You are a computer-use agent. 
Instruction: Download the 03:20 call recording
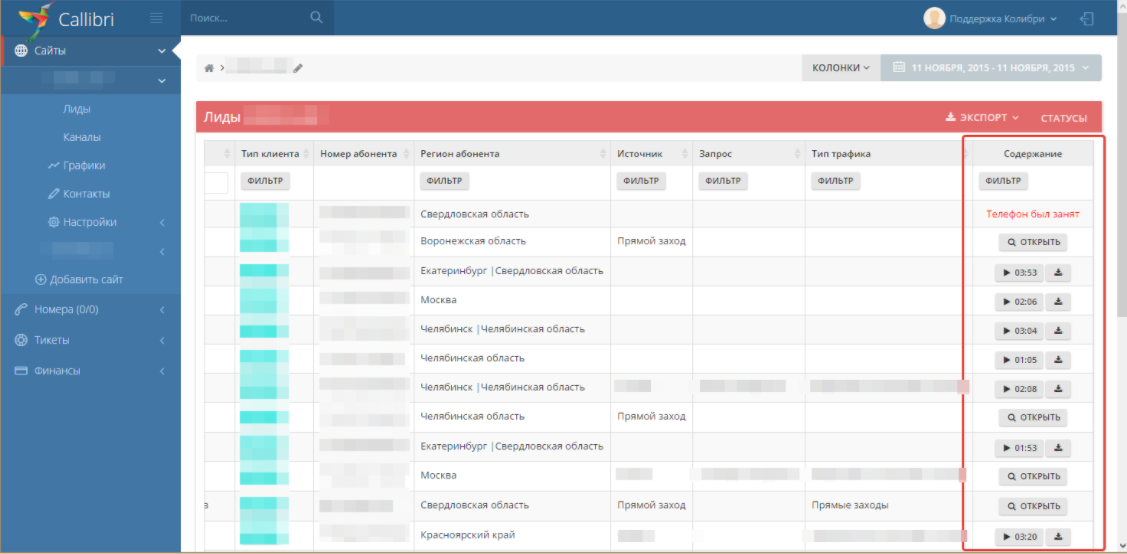pyautogui.click(x=1058, y=537)
